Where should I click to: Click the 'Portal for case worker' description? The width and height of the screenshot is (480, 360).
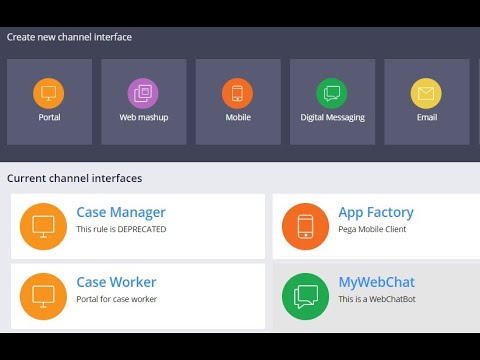116,299
